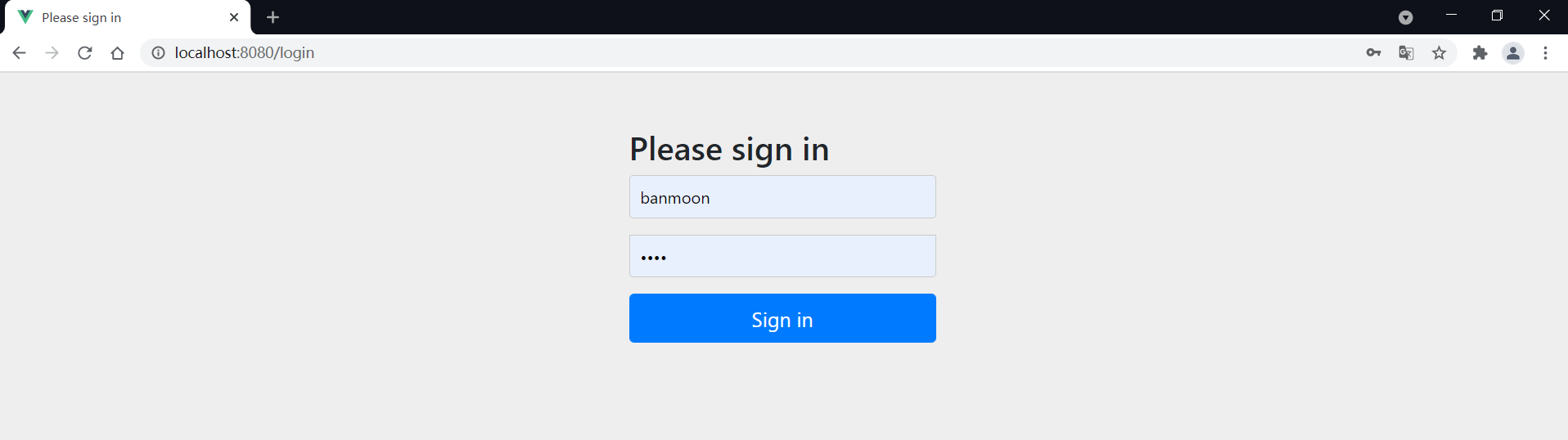
Task: Click the browser back arrow
Action: click(x=19, y=53)
